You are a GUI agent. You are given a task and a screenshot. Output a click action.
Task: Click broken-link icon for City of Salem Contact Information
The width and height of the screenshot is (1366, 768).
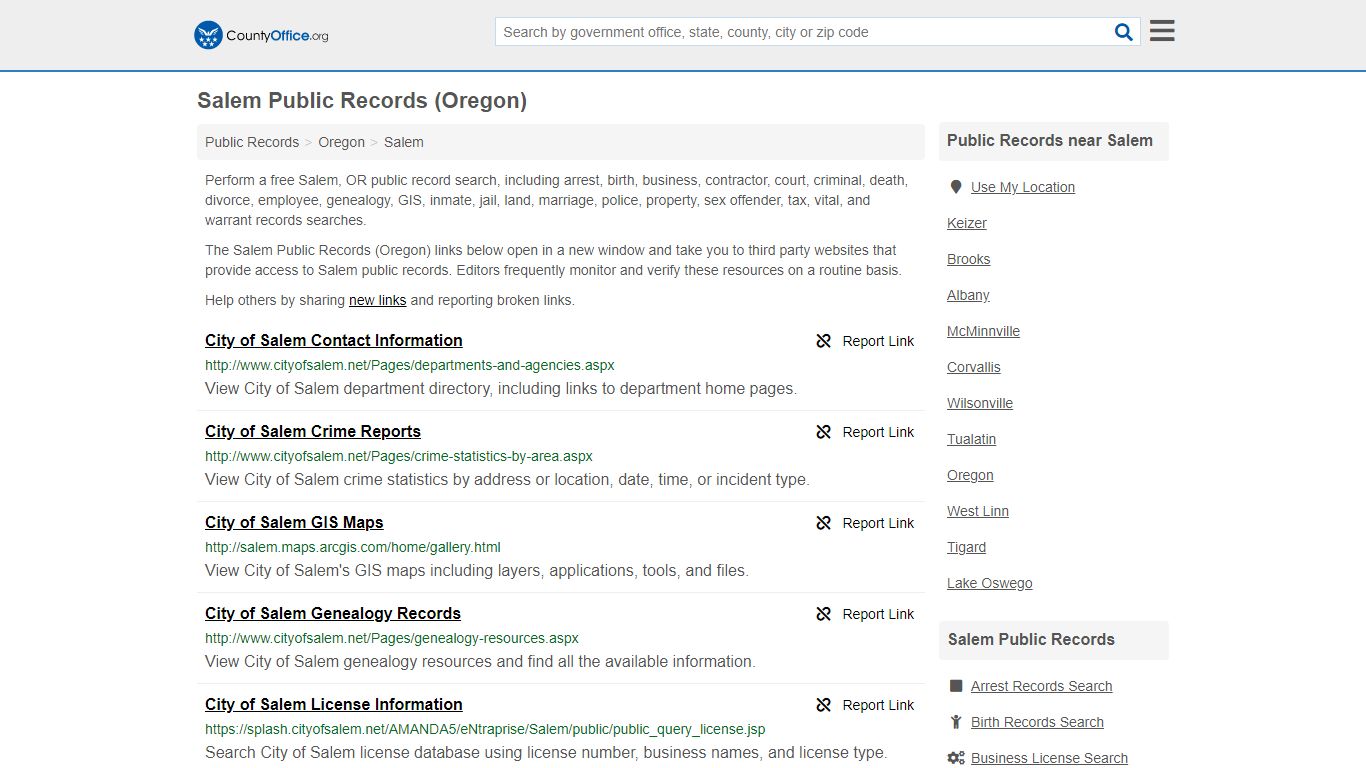(824, 341)
